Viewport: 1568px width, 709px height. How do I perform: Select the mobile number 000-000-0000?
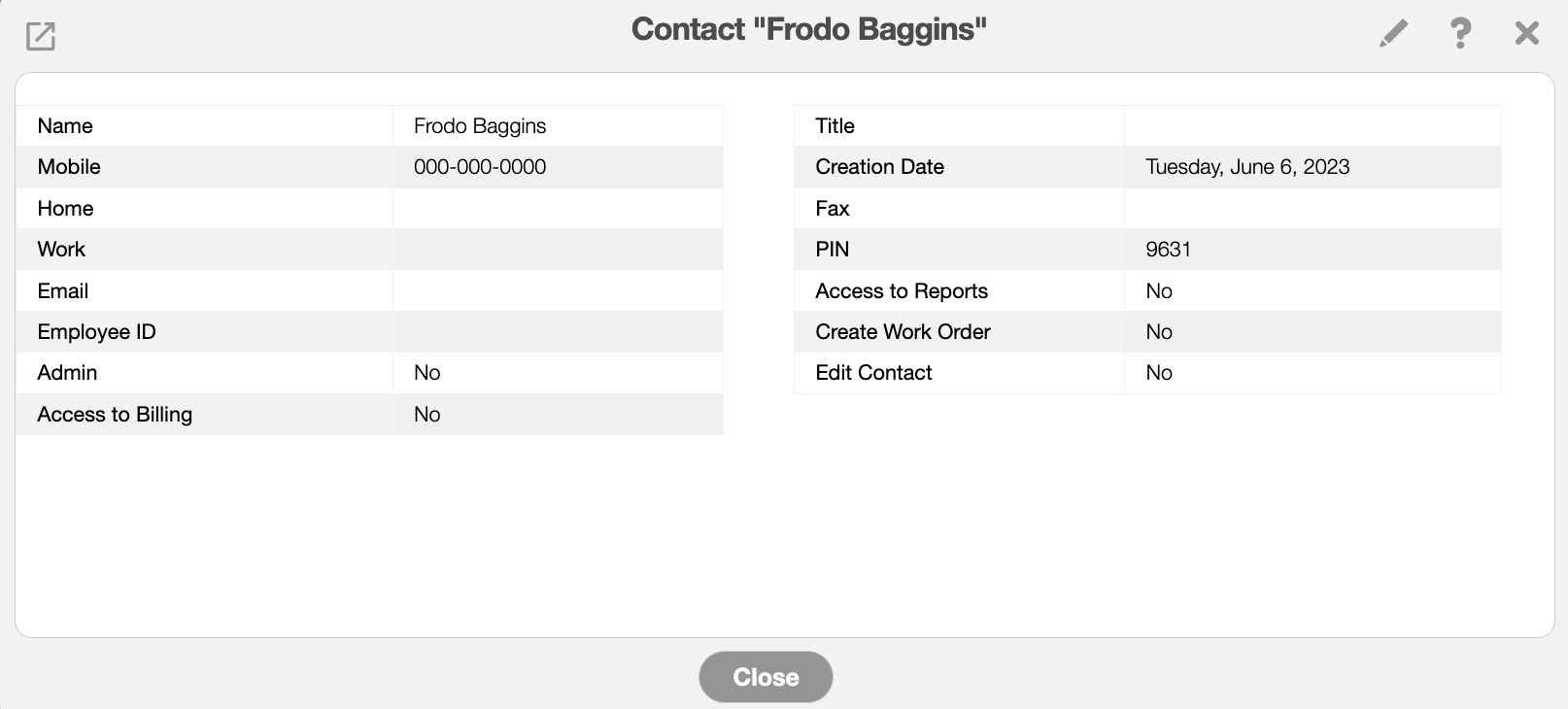point(480,167)
